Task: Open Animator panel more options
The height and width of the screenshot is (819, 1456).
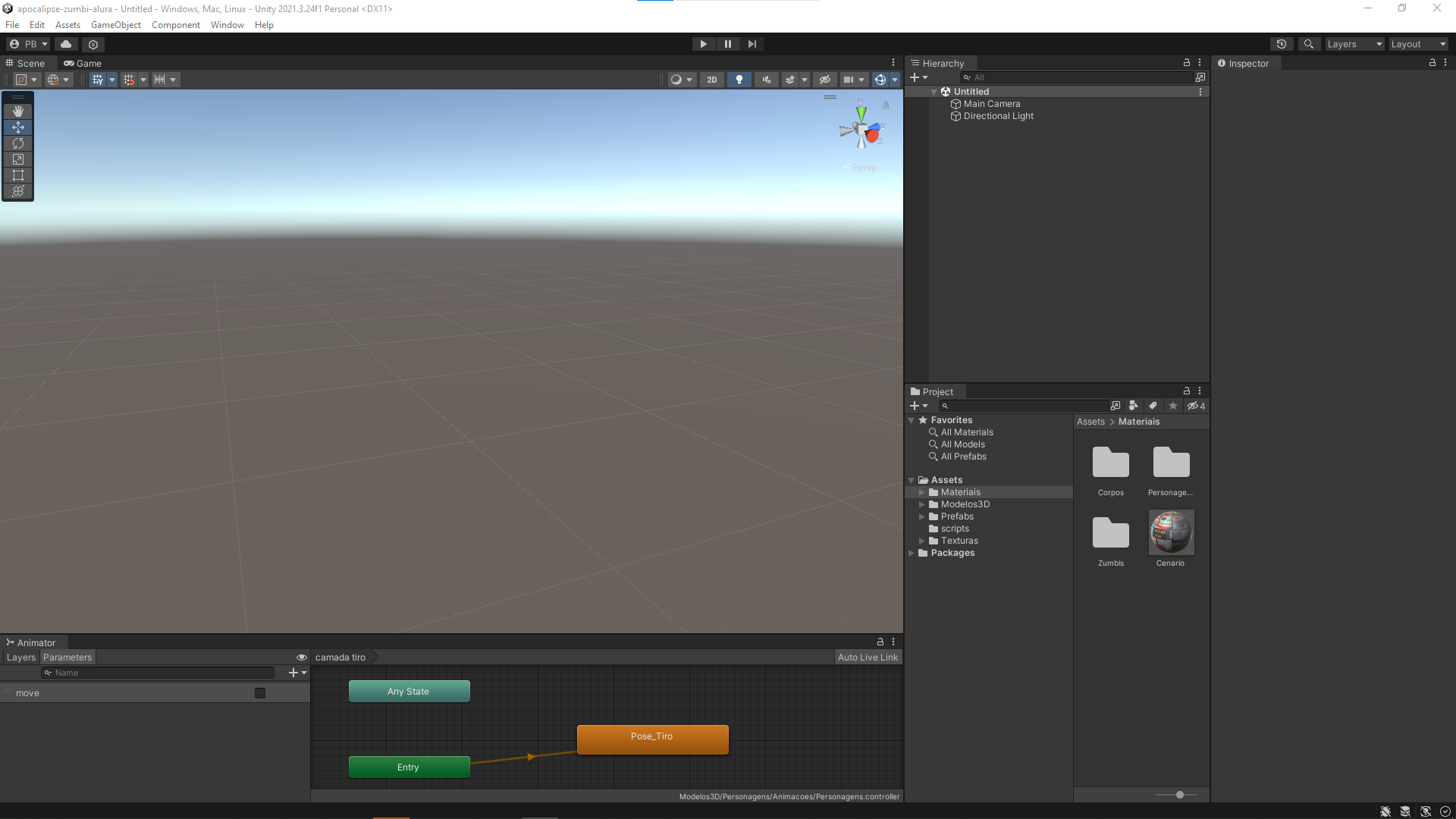Action: click(893, 642)
